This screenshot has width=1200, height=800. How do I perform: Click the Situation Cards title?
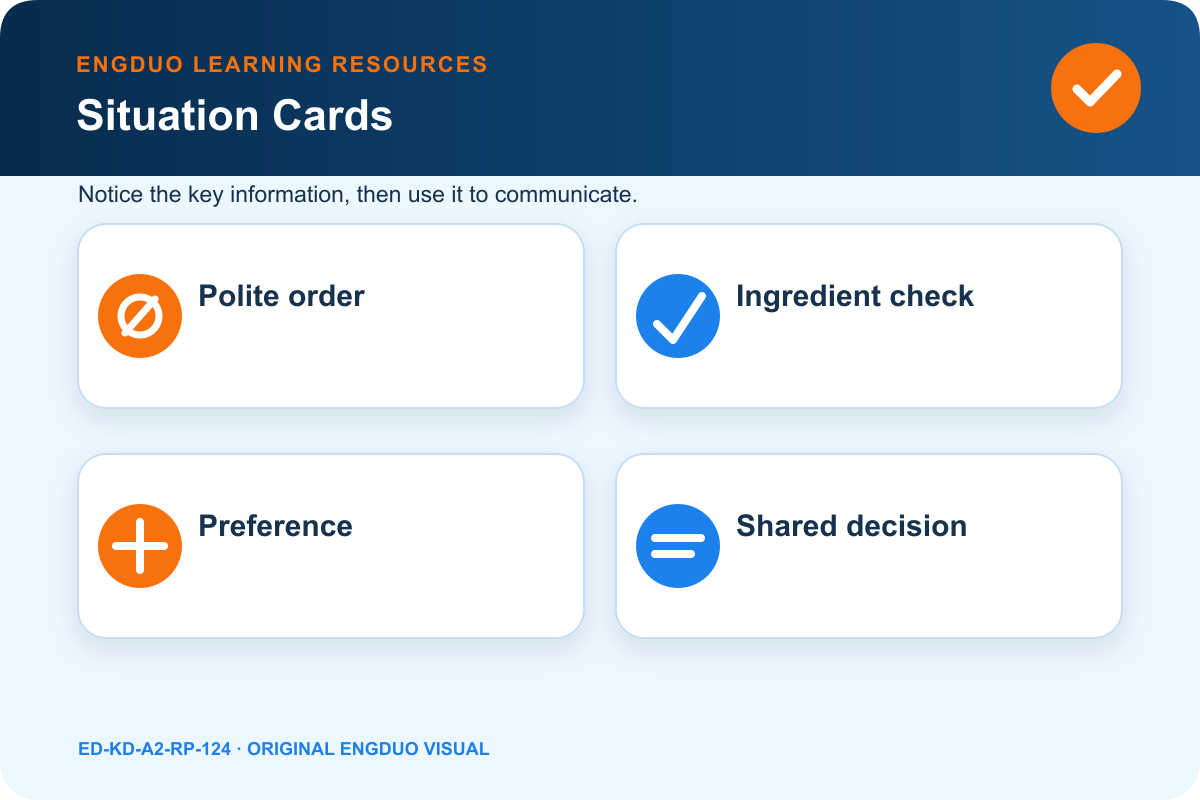235,116
